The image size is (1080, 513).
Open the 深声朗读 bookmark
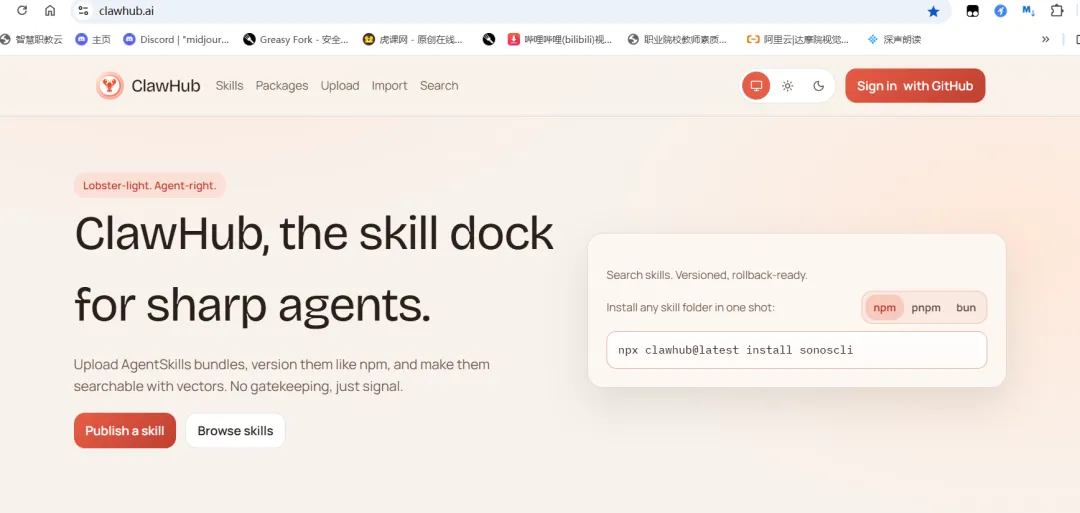point(894,39)
